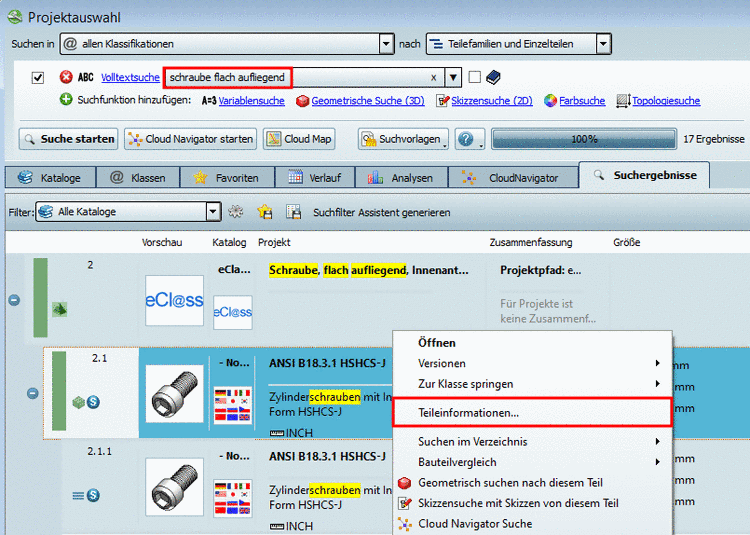The image size is (750, 535).
Task: Click the Farbsuche color wheel icon
Action: [x=551, y=100]
